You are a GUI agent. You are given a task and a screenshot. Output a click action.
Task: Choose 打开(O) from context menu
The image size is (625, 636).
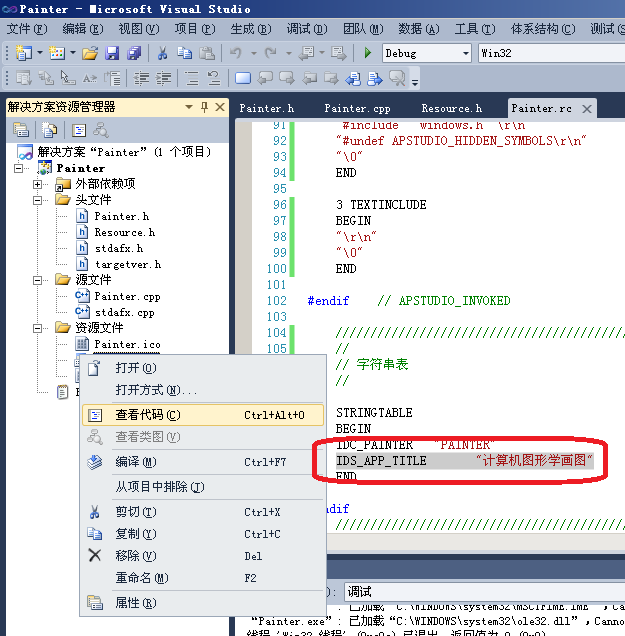pos(203,368)
